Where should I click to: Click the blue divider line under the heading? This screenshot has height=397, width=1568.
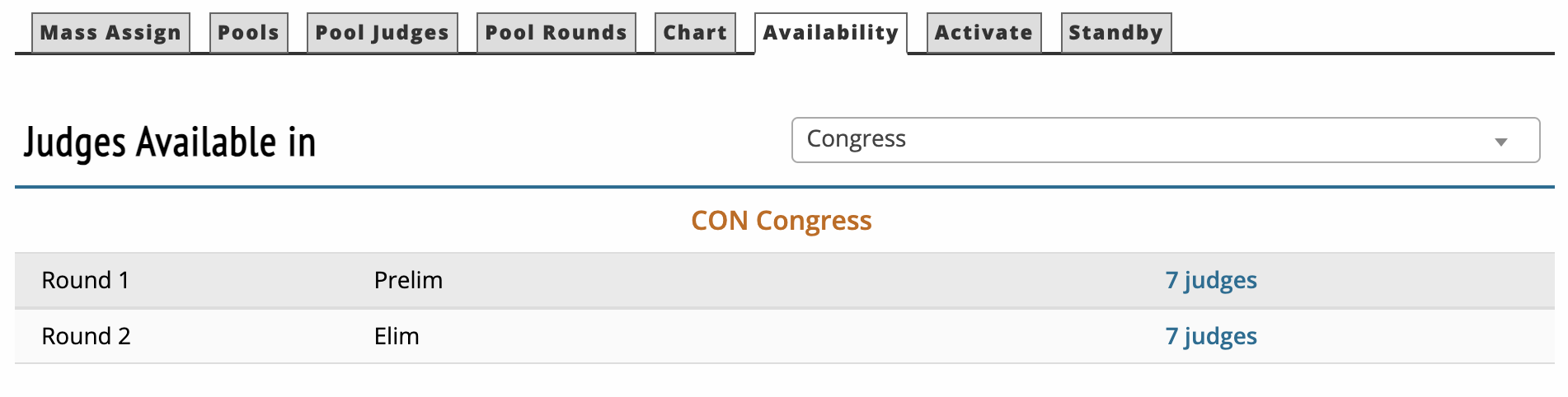[x=783, y=187]
